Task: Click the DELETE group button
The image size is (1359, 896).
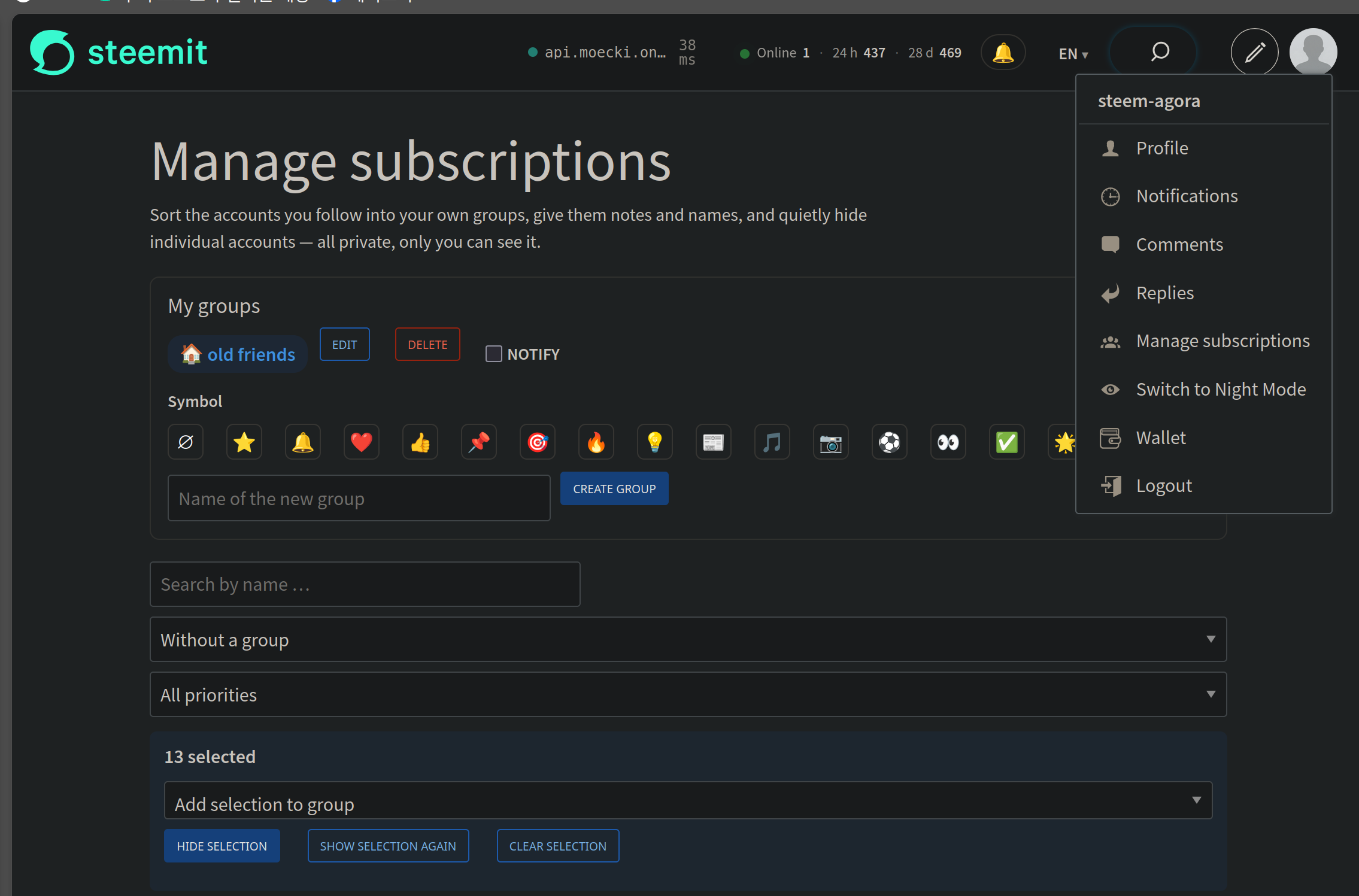Action: [427, 344]
